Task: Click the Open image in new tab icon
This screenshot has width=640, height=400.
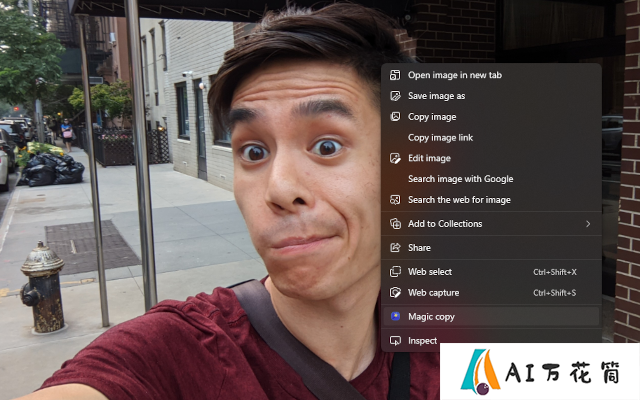Action: [x=395, y=75]
